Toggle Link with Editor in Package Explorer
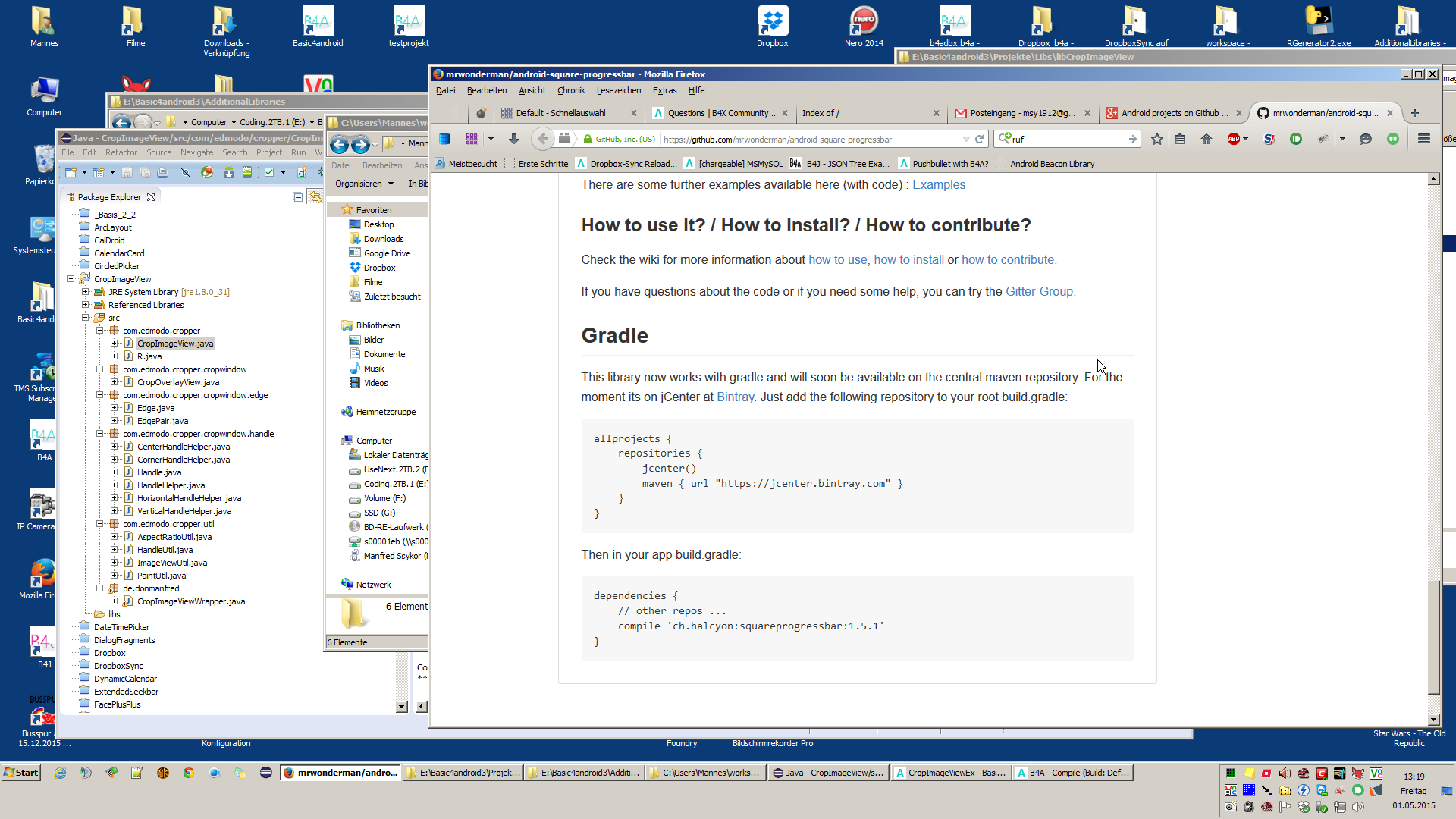 tap(315, 197)
